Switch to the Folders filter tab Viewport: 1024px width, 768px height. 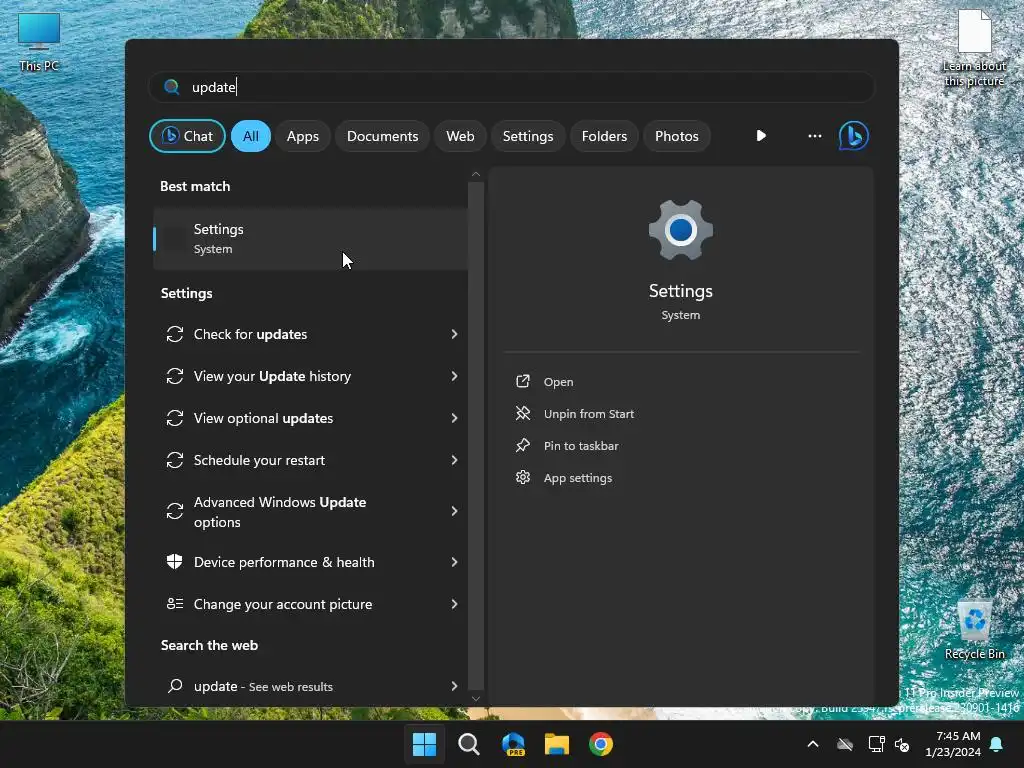[604, 136]
